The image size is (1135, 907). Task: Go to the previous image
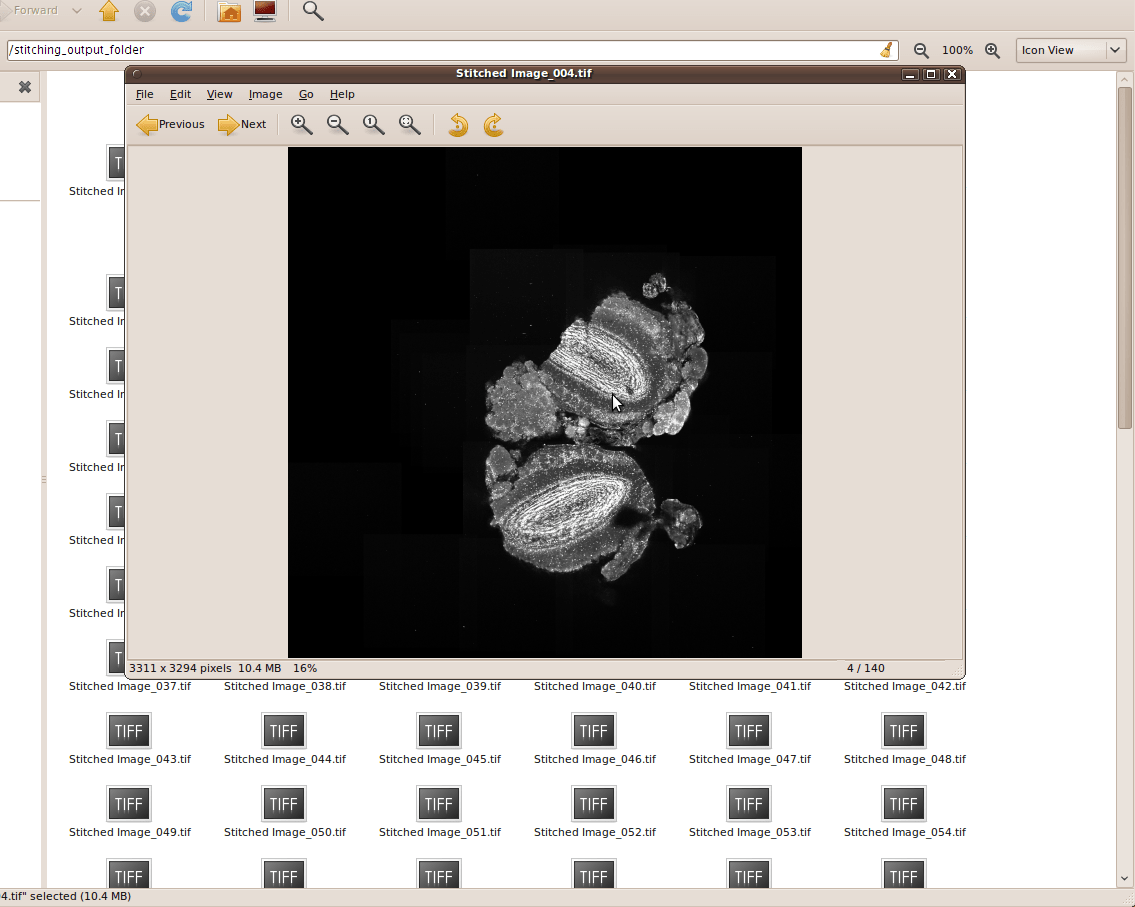click(170, 124)
